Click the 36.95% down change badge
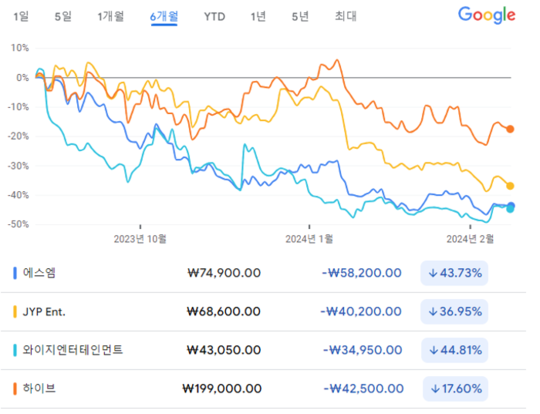 coord(454,312)
